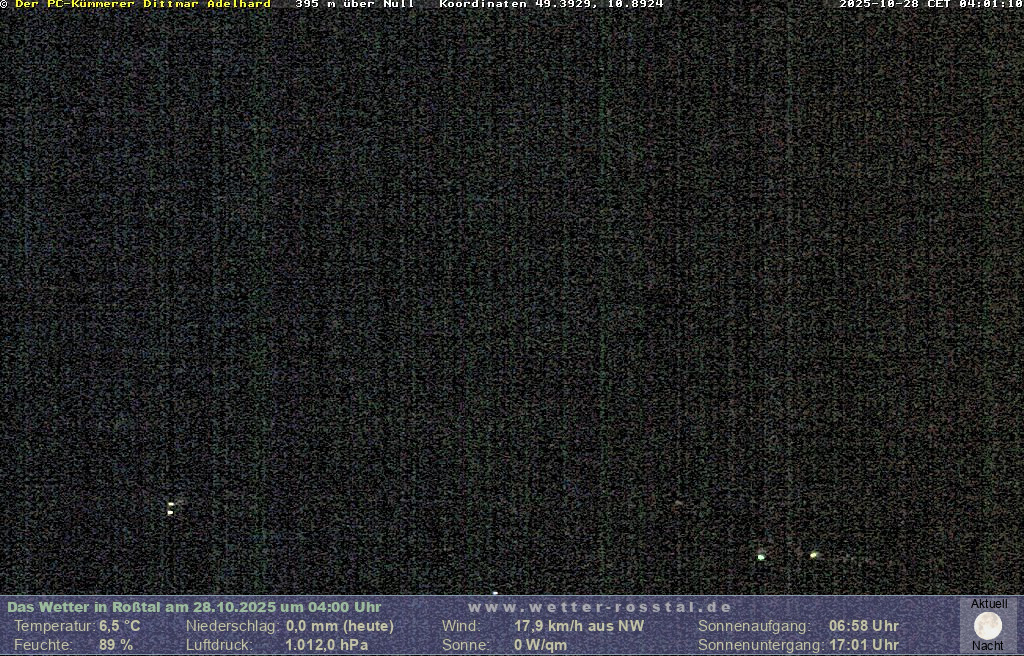Click the Nacht label below the moon

tap(988, 646)
